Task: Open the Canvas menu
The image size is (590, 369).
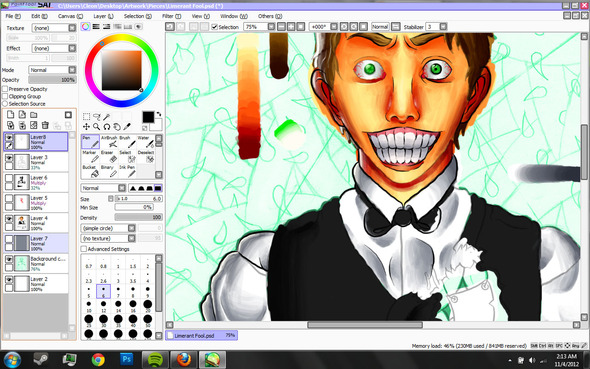Action: (x=70, y=16)
